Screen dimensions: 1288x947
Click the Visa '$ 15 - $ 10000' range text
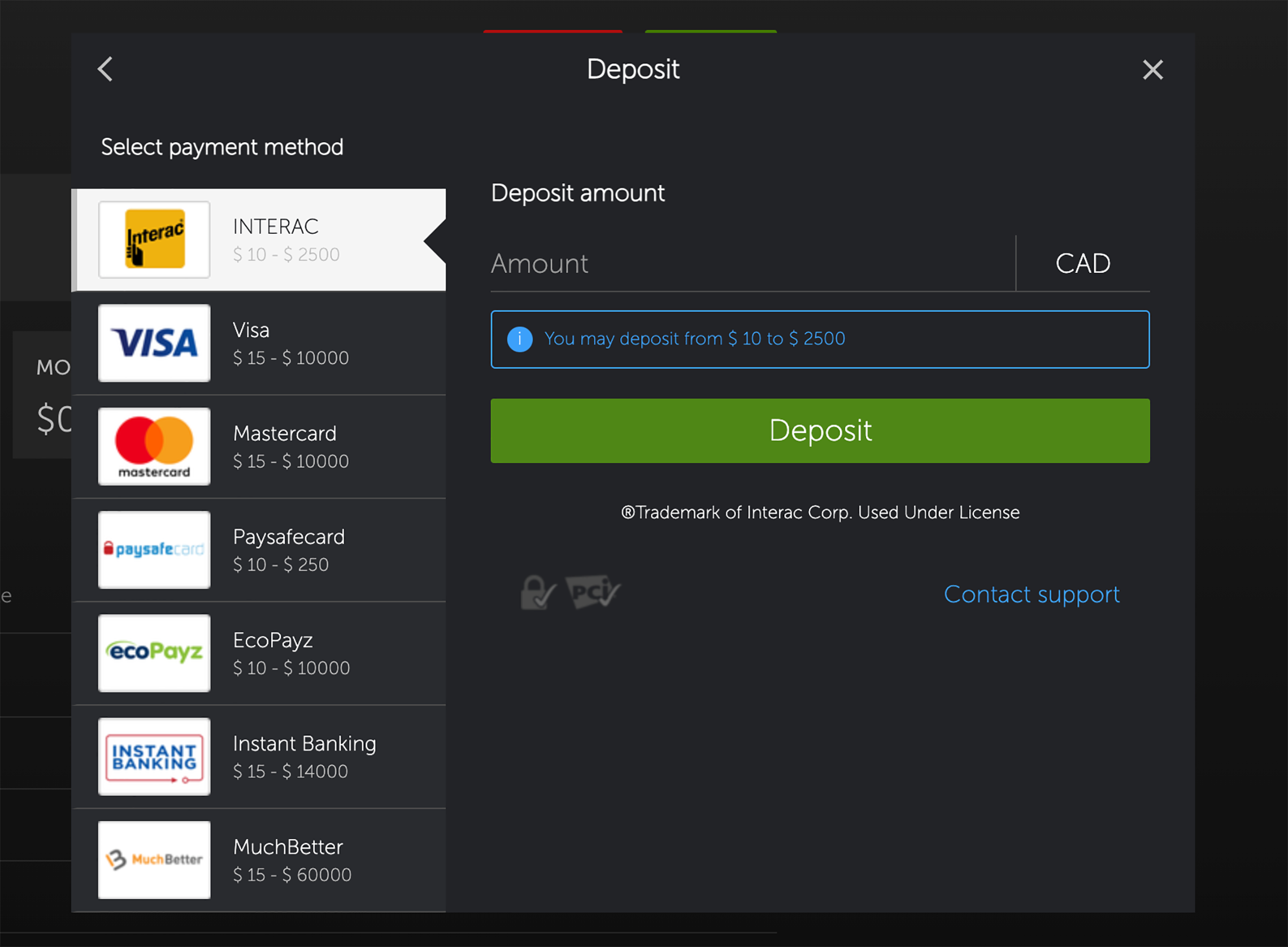(x=291, y=357)
